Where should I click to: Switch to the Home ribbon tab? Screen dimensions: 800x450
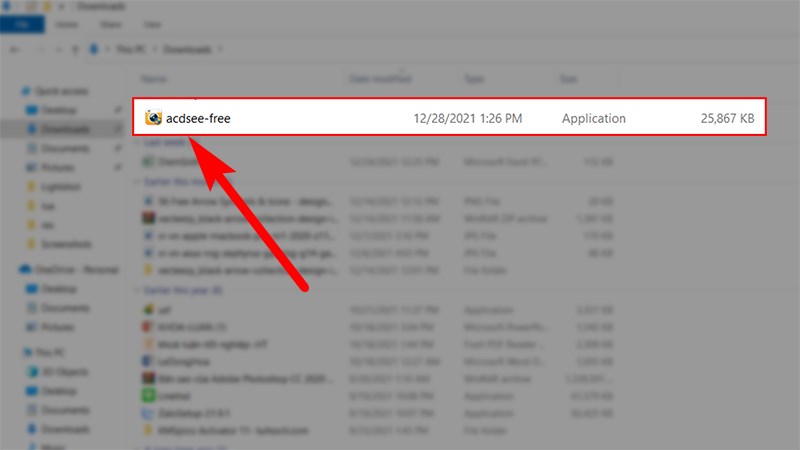[x=66, y=24]
